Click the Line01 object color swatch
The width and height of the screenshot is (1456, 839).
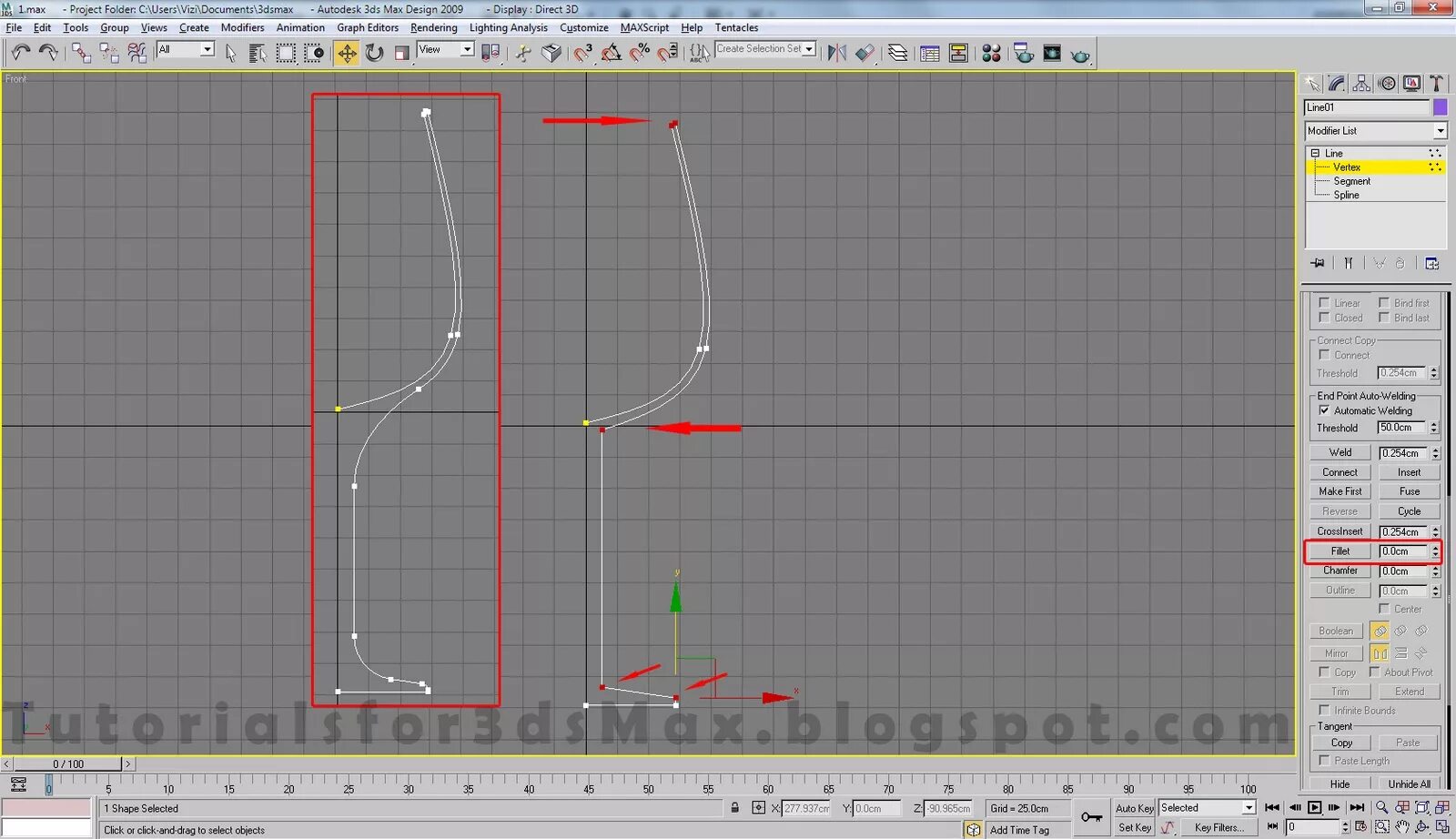[x=1440, y=106]
